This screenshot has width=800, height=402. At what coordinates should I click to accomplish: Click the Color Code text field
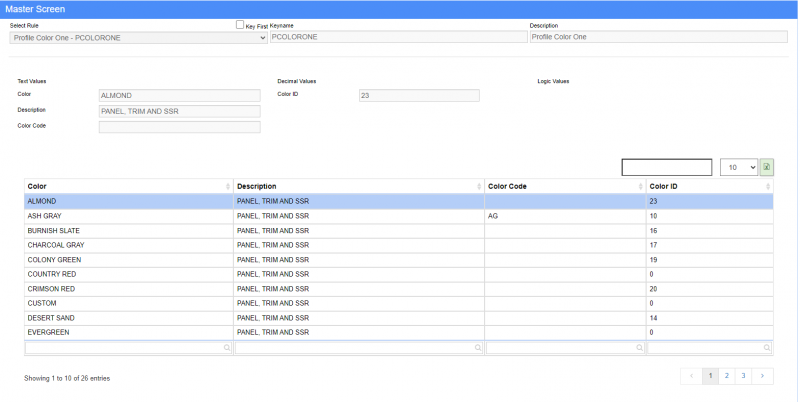(x=179, y=127)
